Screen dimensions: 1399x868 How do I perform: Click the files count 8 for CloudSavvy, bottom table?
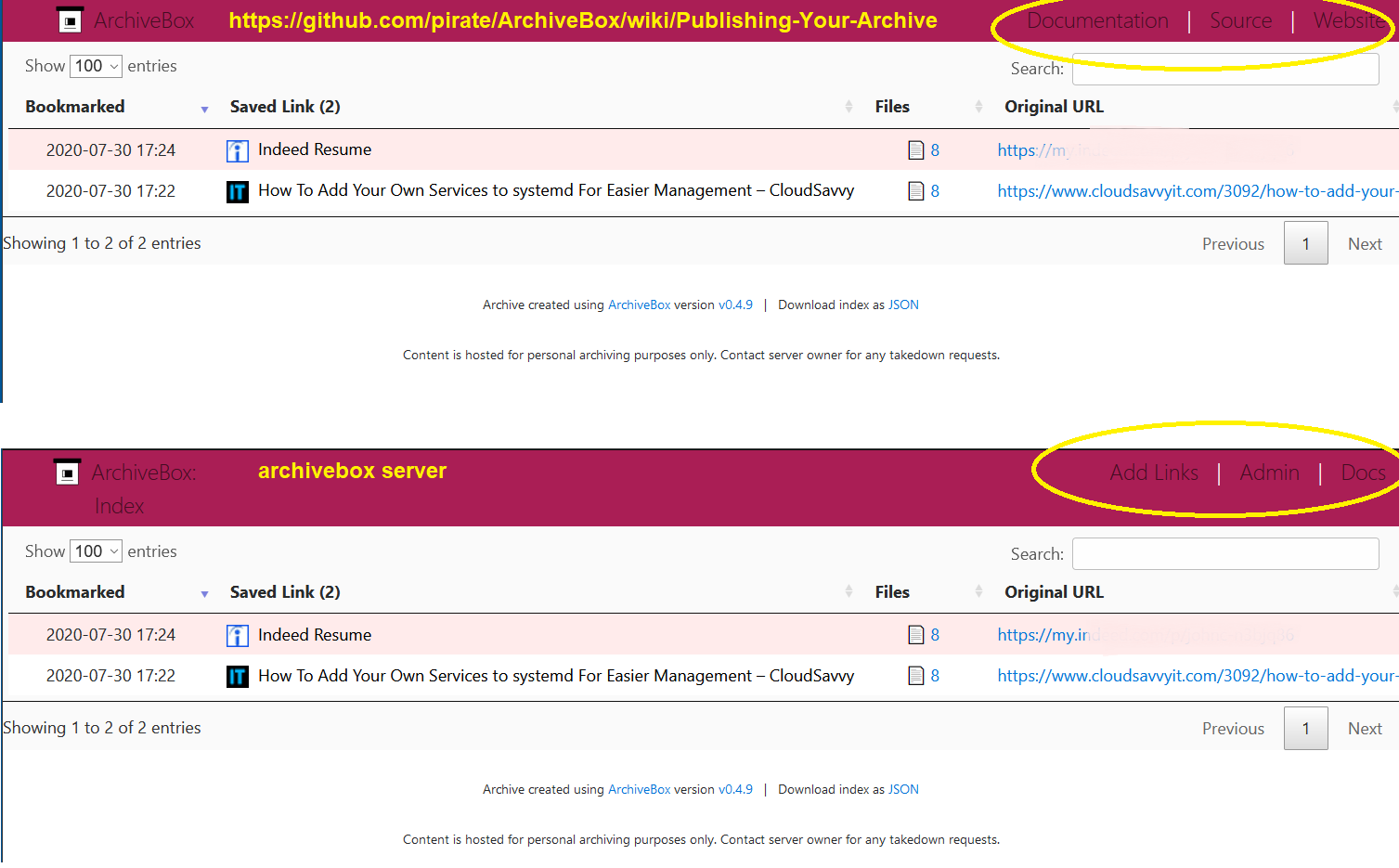click(x=935, y=676)
